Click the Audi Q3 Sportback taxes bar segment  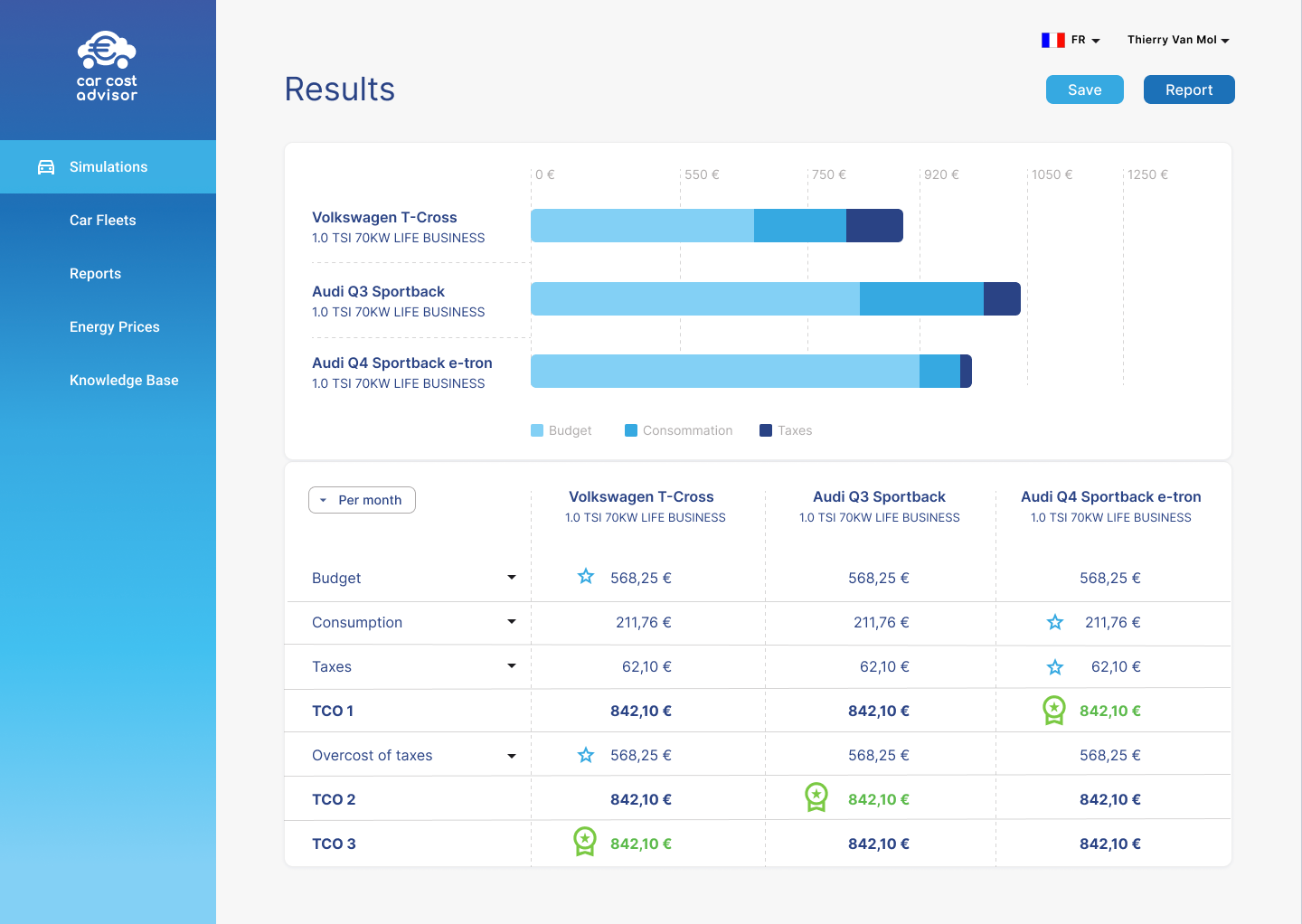click(1002, 298)
